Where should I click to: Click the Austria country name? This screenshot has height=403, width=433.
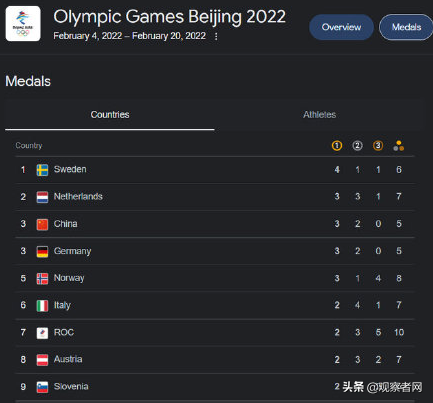coord(68,359)
